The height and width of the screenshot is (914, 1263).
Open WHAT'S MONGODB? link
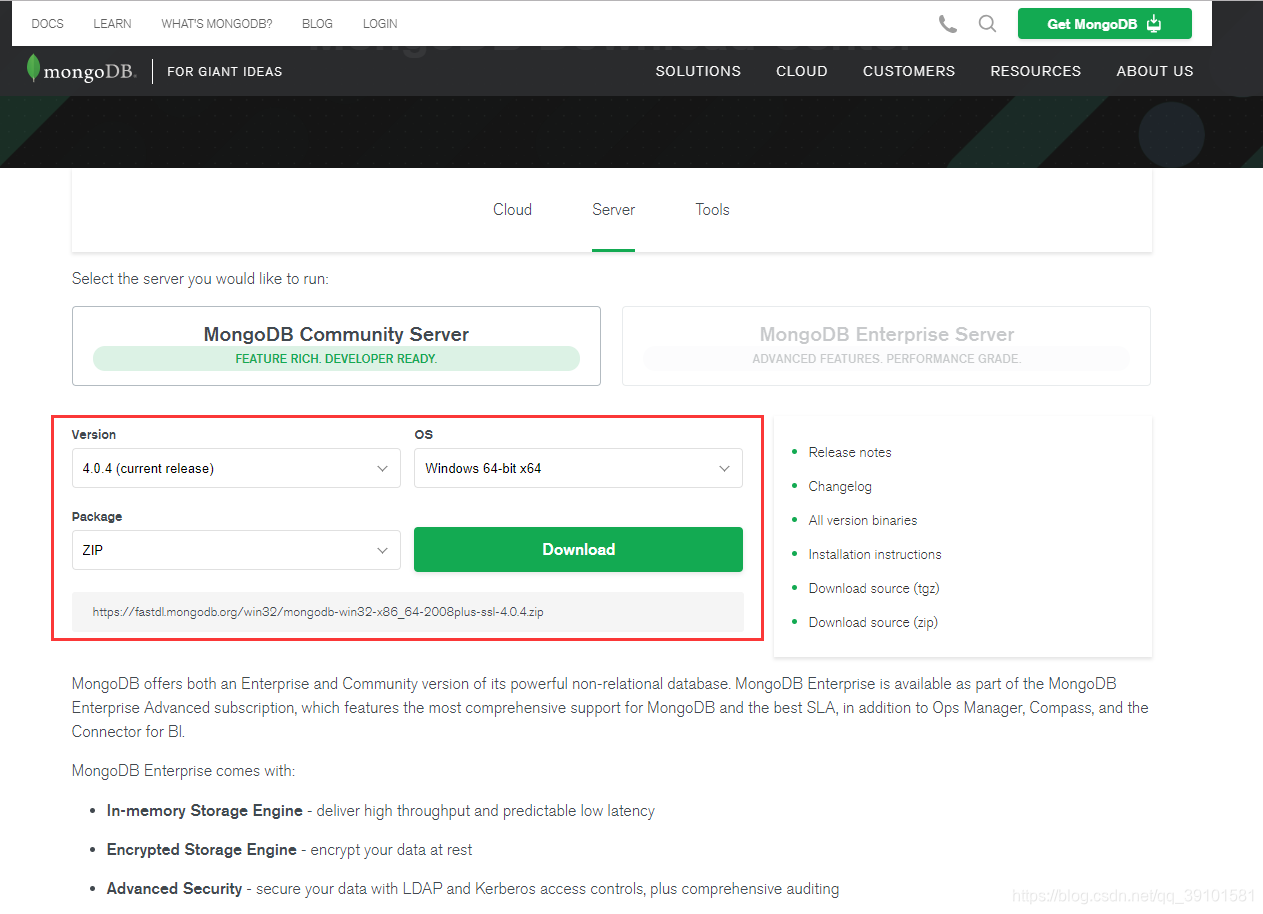tap(216, 24)
